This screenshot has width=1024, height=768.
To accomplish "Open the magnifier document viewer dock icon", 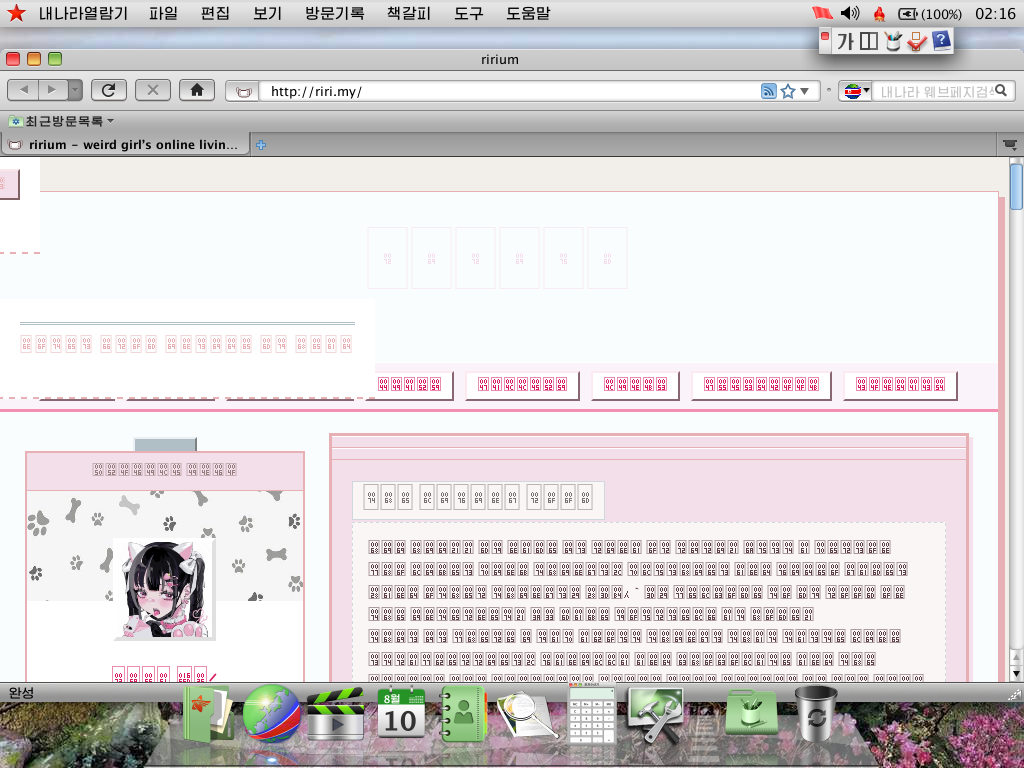I will click(528, 716).
